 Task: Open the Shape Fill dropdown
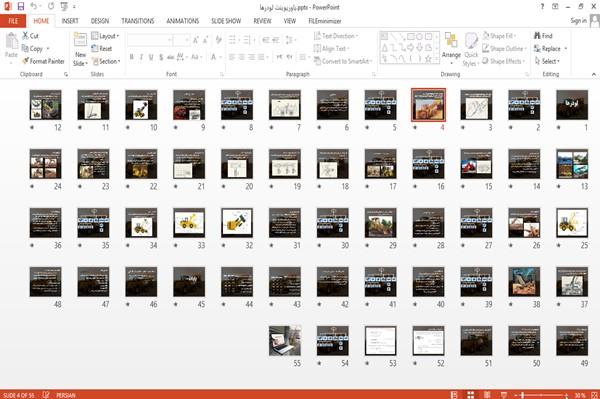coord(499,36)
